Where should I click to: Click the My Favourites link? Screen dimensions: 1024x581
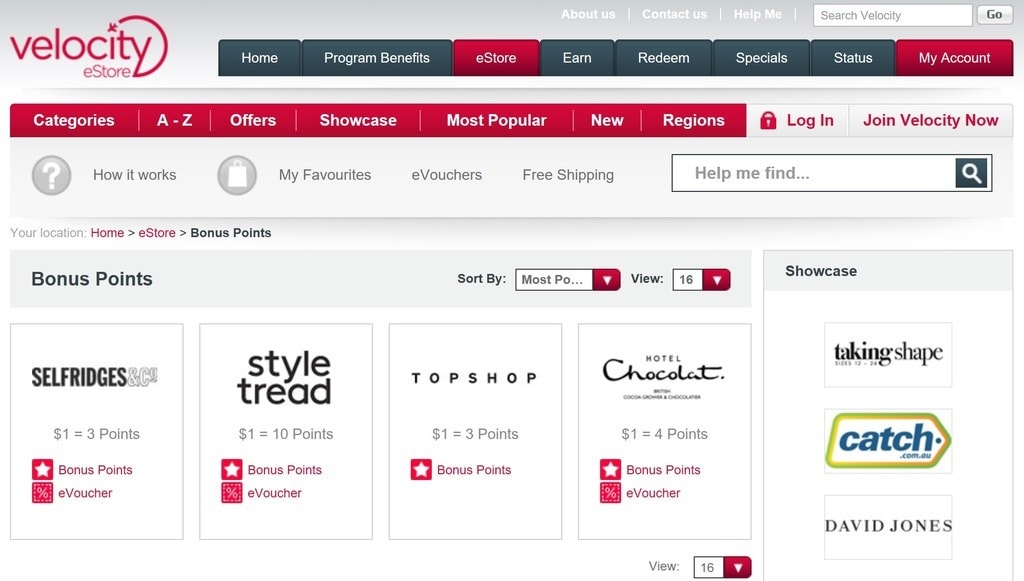tap(325, 175)
